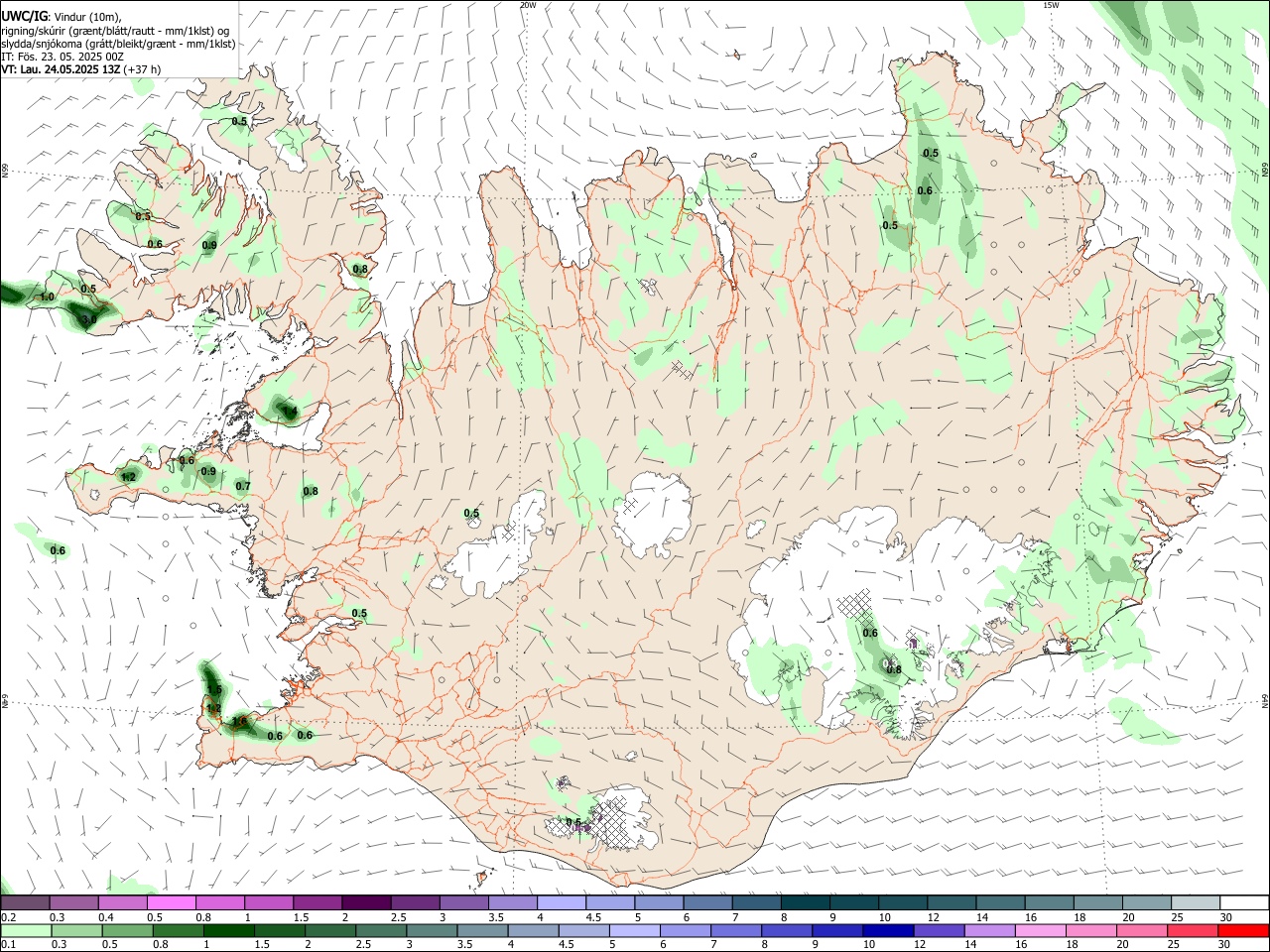Click the dark mauve 0.2–0.3 snow swatch
Image resolution: width=1270 pixels, height=952 pixels.
pyautogui.click(x=26, y=902)
